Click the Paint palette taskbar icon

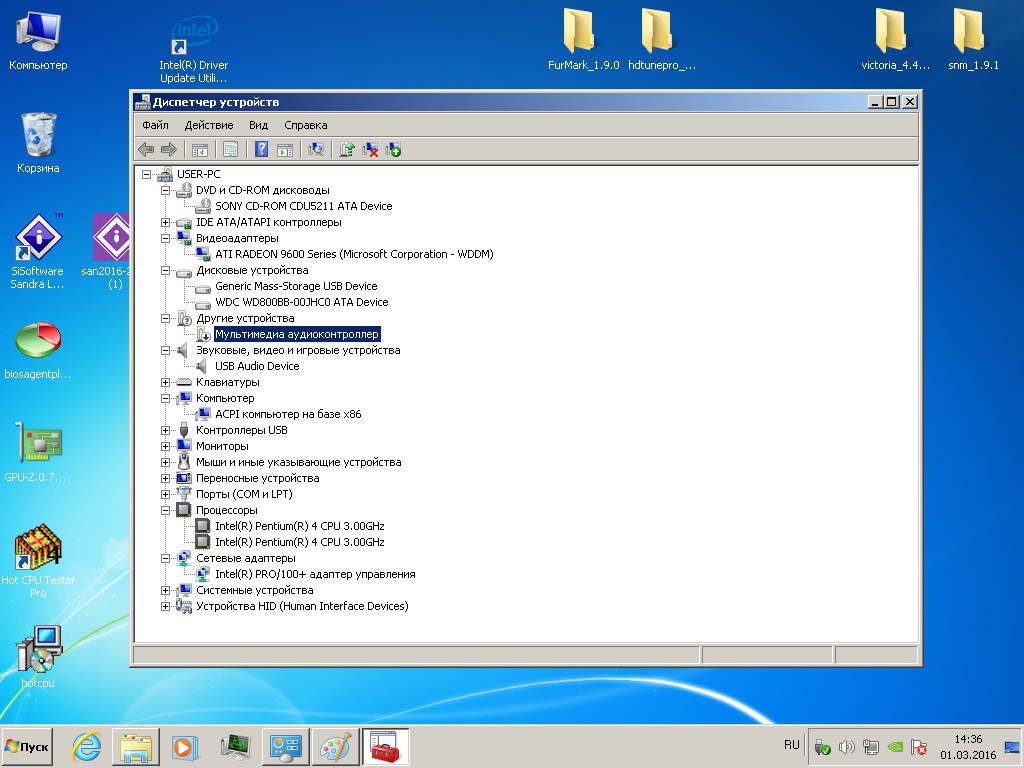(336, 746)
